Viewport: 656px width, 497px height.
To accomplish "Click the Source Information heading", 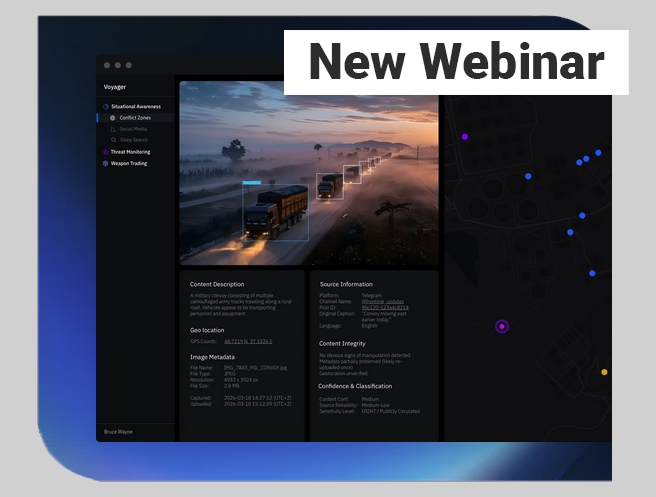I will coord(346,284).
